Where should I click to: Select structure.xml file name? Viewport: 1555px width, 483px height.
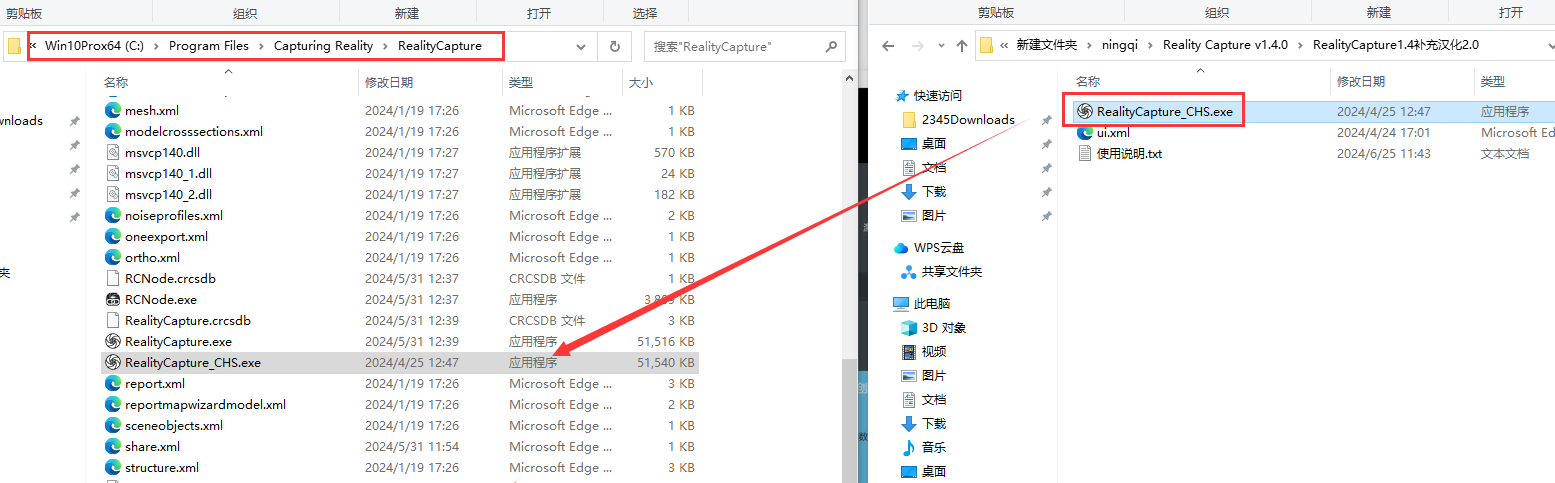coord(162,467)
